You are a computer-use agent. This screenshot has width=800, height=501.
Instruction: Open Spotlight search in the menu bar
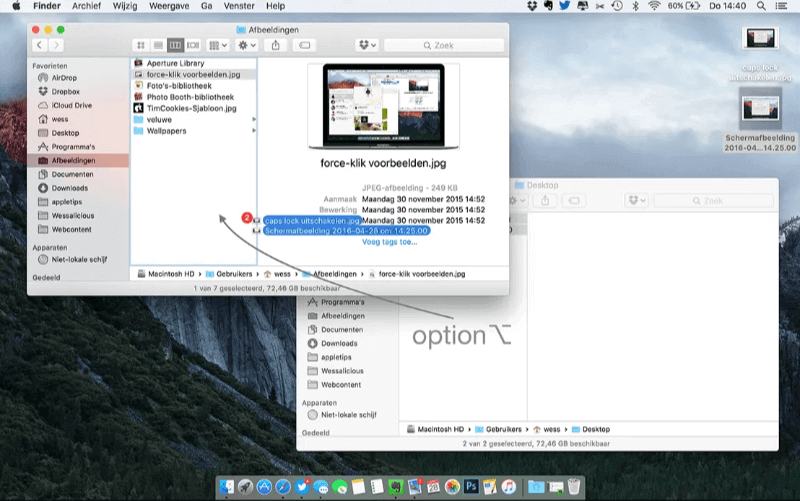click(x=761, y=6)
